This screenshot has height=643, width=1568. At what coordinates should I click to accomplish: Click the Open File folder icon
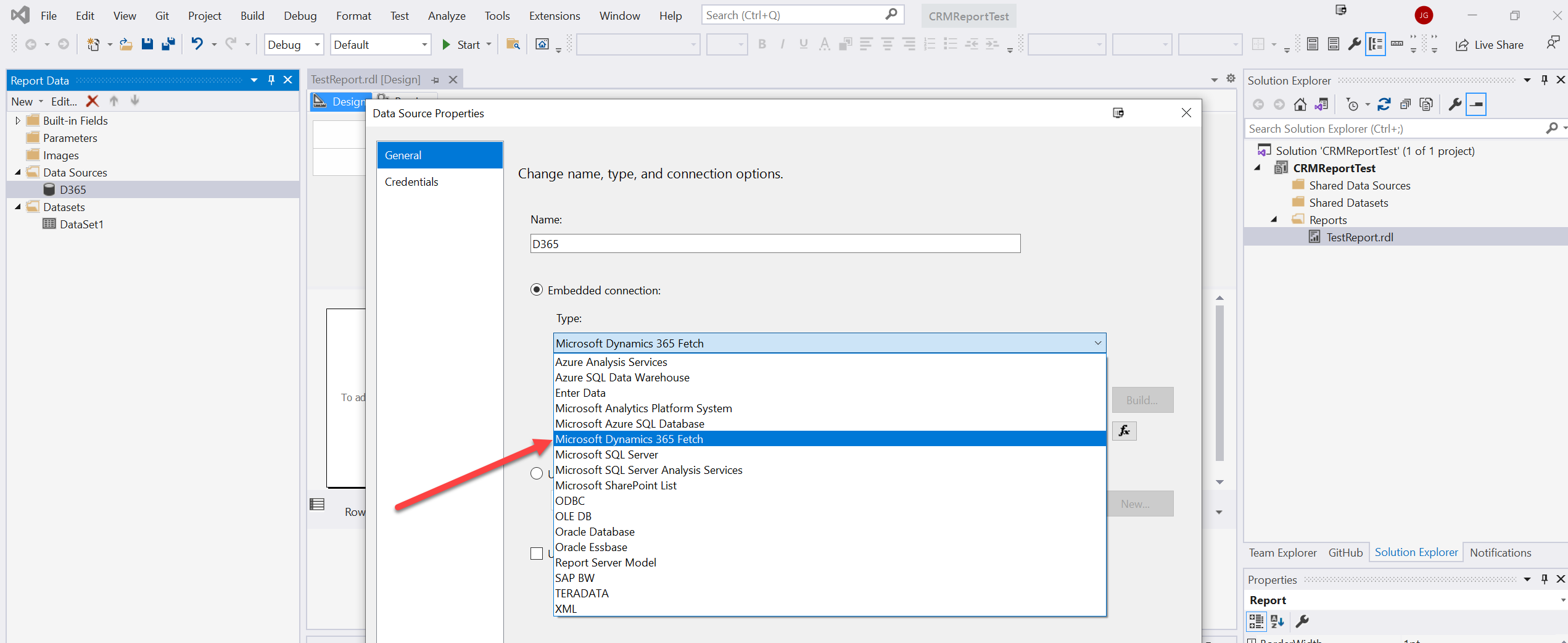(x=126, y=44)
